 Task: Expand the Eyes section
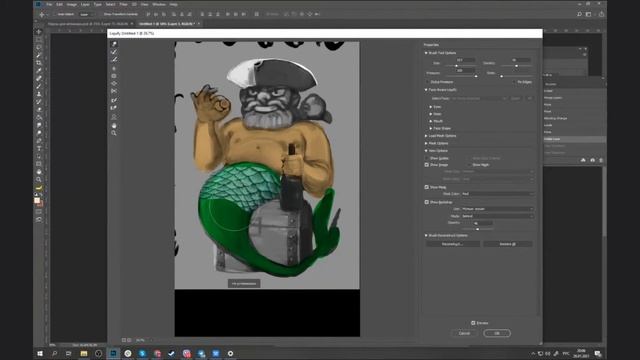[431, 107]
